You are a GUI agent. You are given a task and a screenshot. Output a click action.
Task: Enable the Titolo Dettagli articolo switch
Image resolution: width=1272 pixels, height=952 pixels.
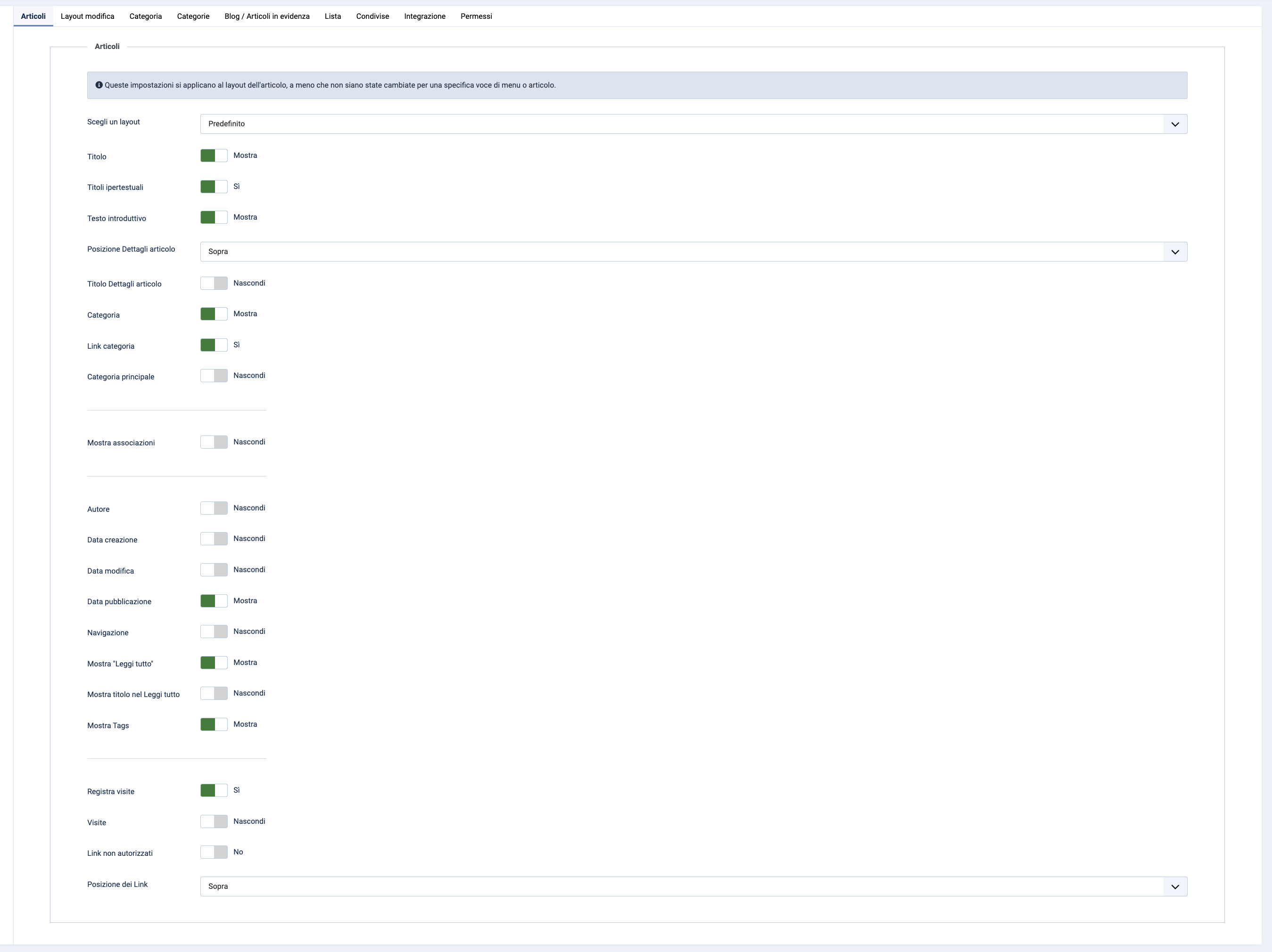pos(214,283)
